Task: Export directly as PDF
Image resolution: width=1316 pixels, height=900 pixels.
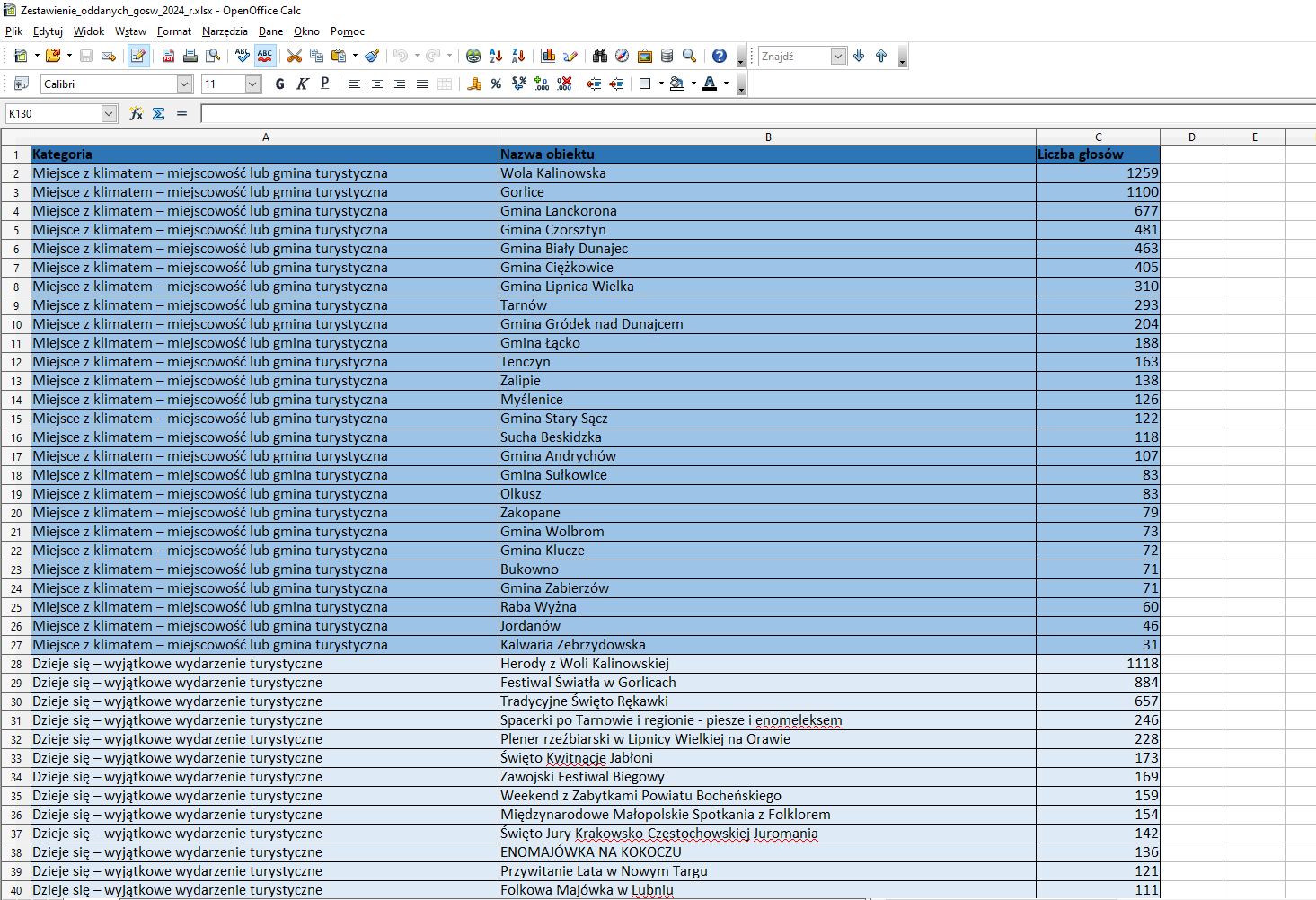Action: 168,56
